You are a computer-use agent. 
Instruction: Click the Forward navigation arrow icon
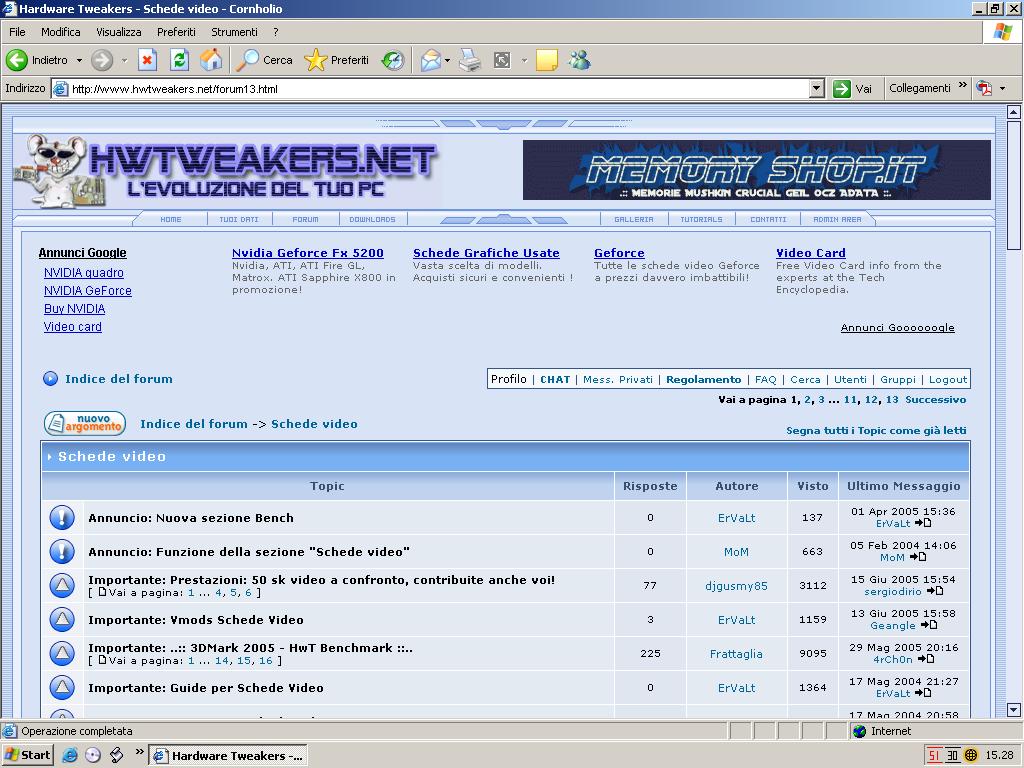tap(102, 60)
